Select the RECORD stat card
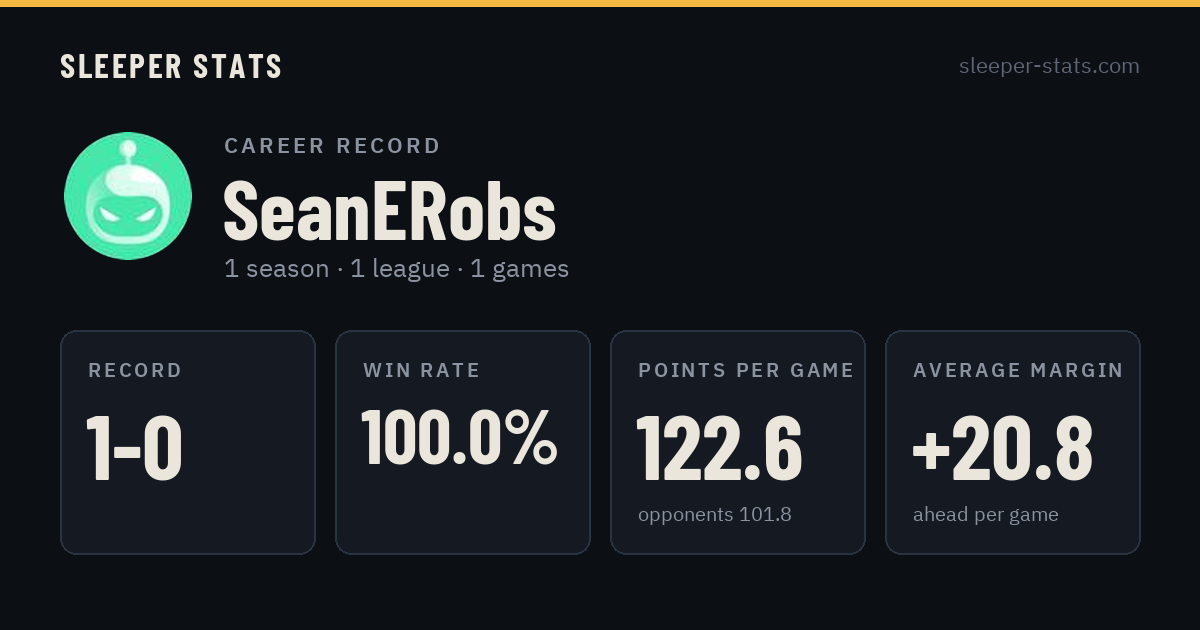The height and width of the screenshot is (630, 1200). click(x=188, y=442)
